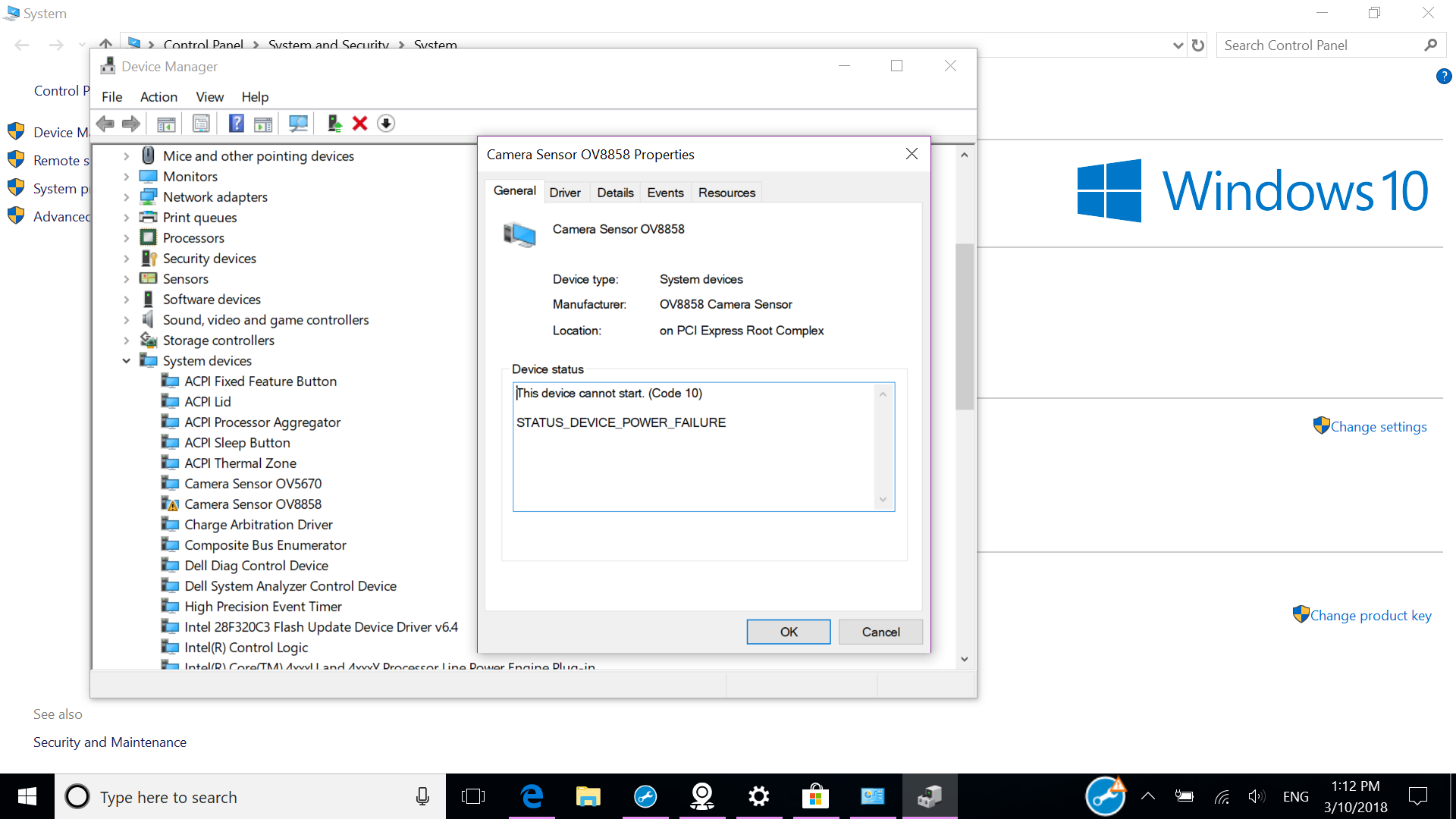Switch to the Driver tab
Image resolution: width=1456 pixels, height=819 pixels.
(x=565, y=193)
